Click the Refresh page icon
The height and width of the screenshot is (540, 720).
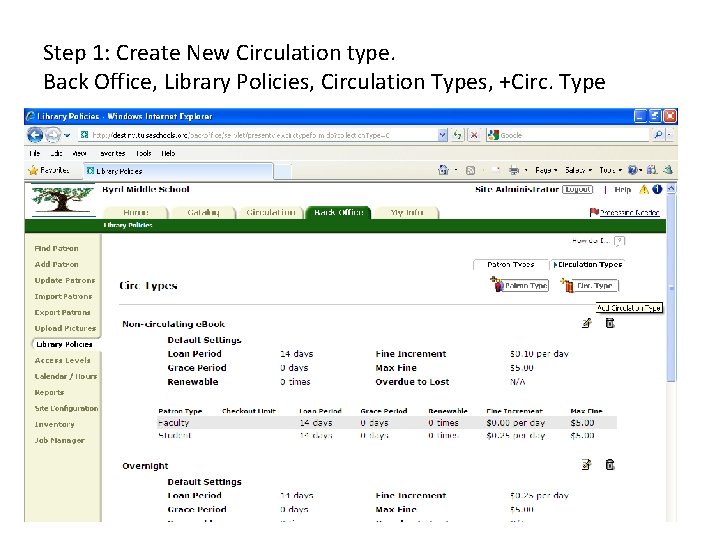tap(458, 135)
